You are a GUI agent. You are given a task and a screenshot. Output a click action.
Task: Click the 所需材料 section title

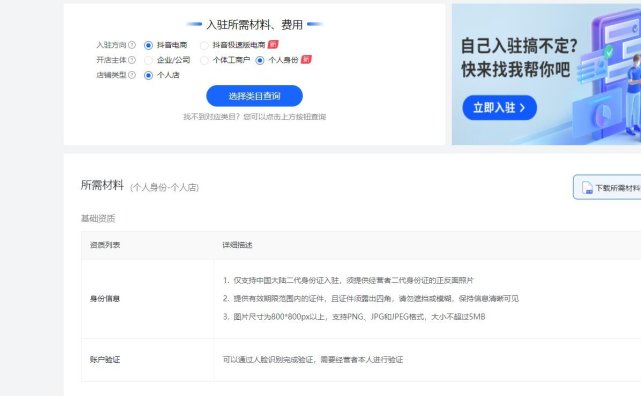[102, 185]
